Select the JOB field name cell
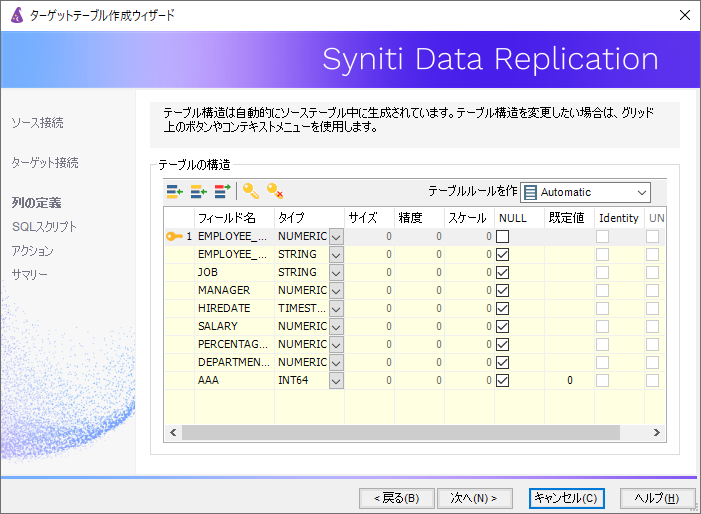This screenshot has height=514, width=701. pos(234,273)
